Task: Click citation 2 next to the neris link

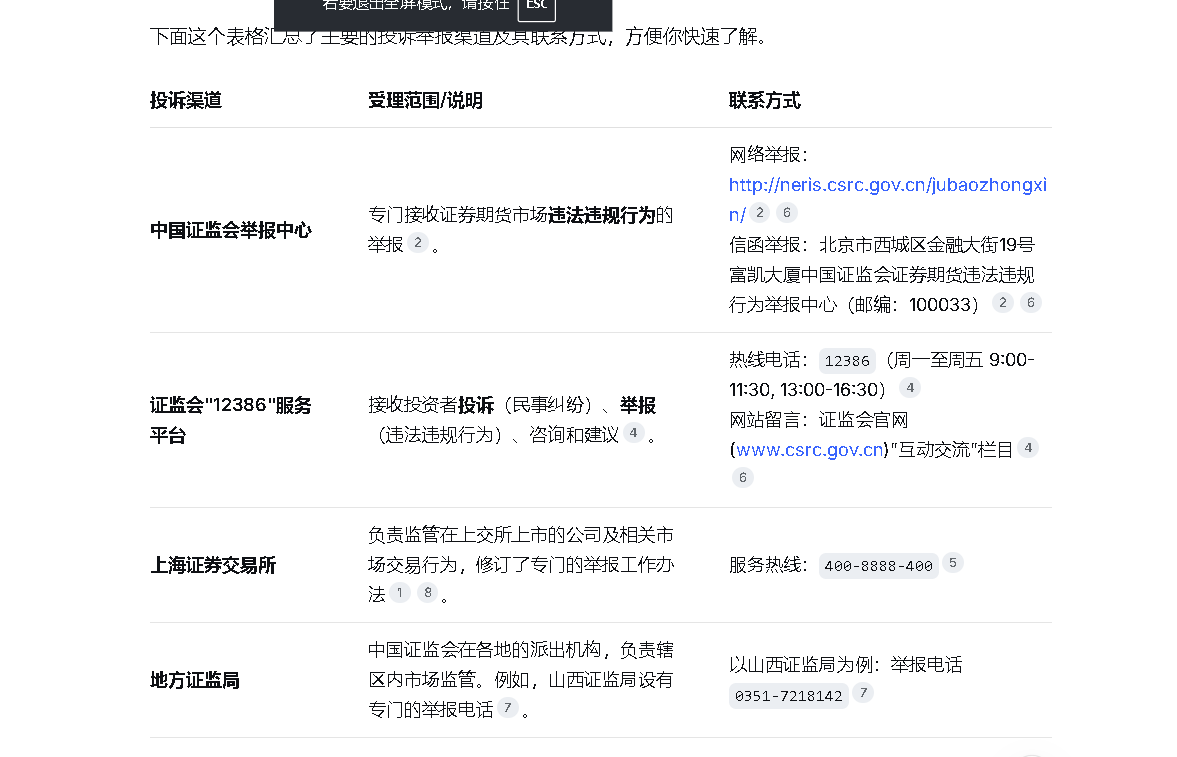Action: tap(760, 213)
